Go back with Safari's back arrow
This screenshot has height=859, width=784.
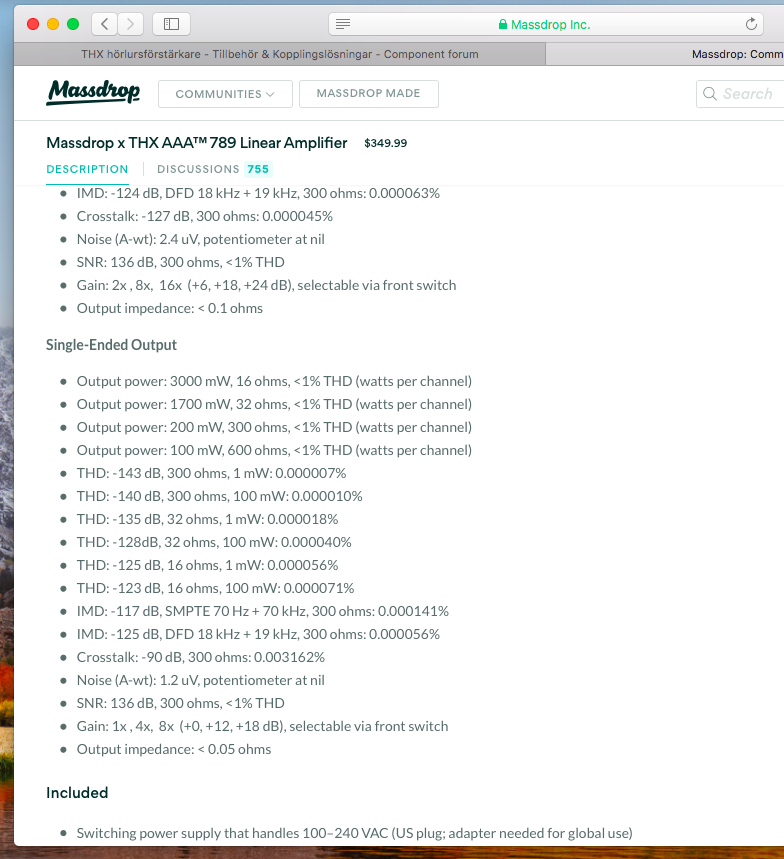click(105, 24)
